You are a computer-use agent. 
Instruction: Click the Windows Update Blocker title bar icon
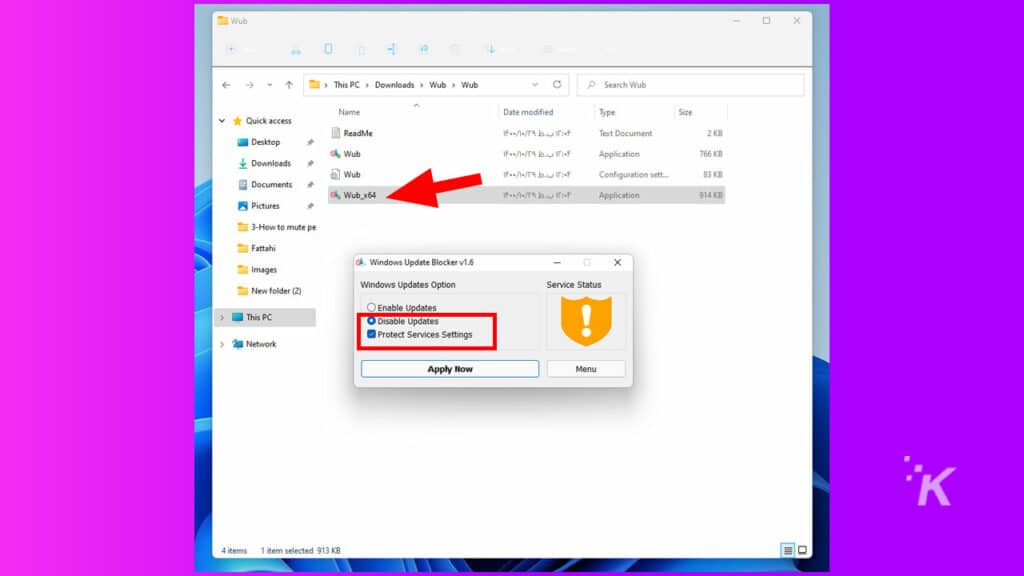[x=360, y=262]
